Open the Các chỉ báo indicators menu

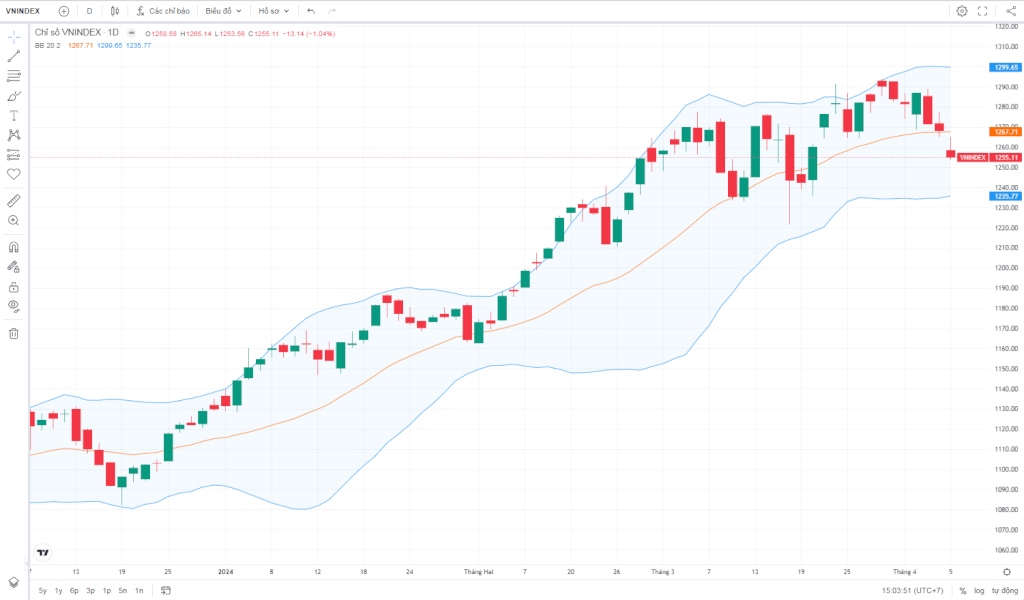point(163,11)
